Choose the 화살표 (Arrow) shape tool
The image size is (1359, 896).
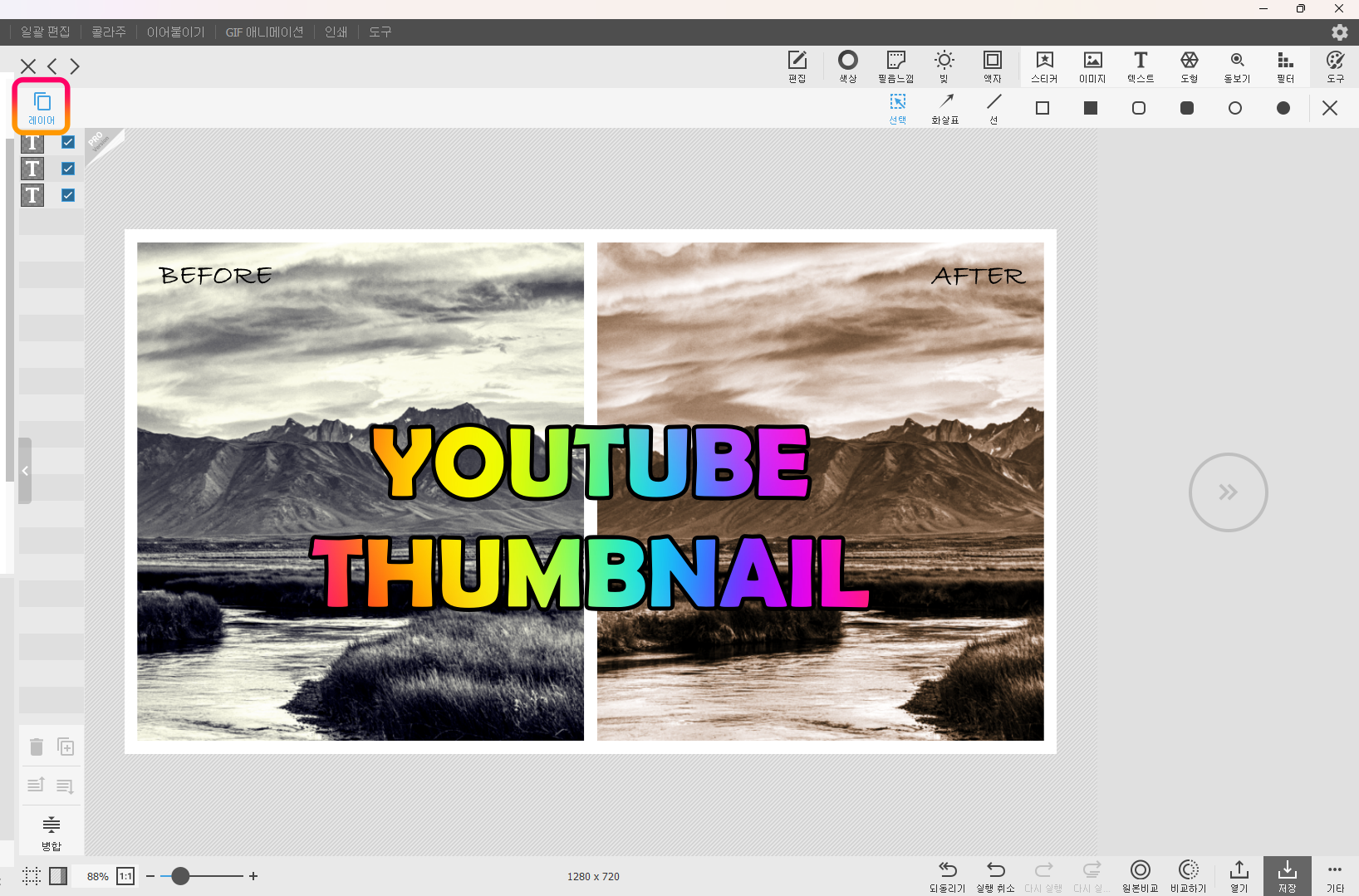(x=945, y=108)
